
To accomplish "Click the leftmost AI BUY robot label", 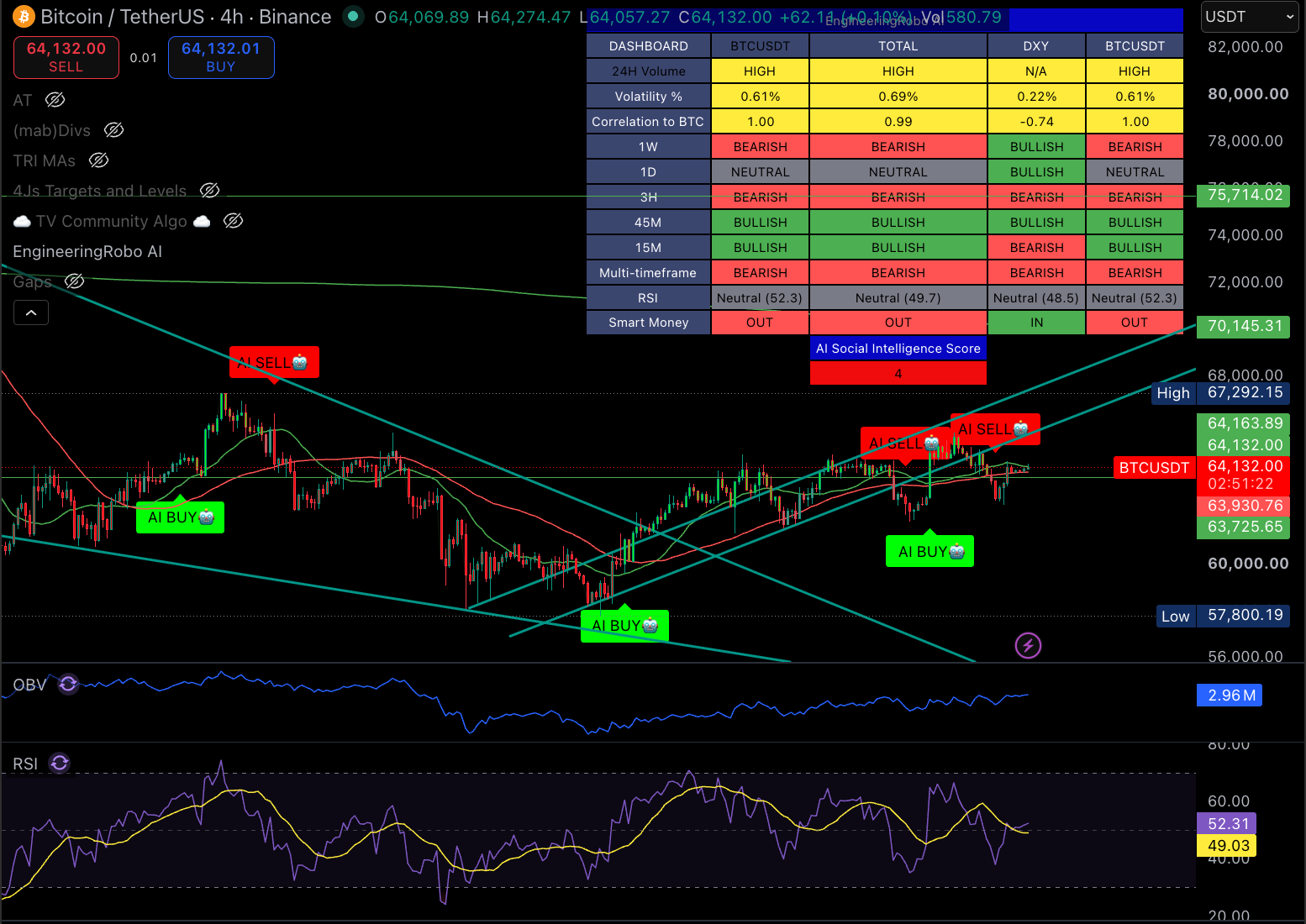I will tap(181, 517).
